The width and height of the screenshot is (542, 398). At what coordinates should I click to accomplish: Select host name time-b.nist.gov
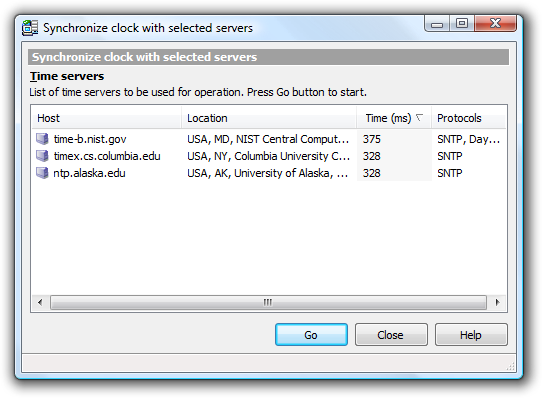coord(90,139)
